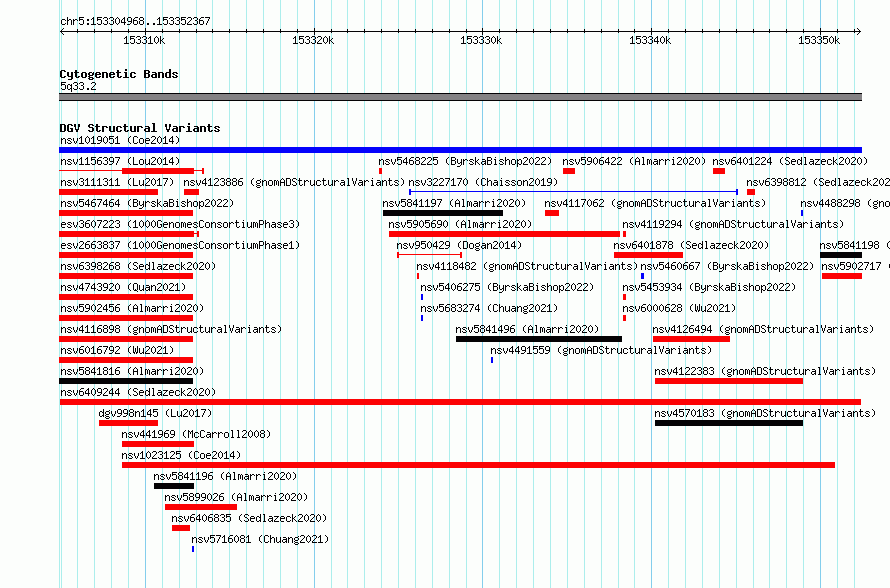Image resolution: width=890 pixels, height=588 pixels.
Task: Open nsv4123886 (gnomADStructuralVariants) label
Action: coord(294,182)
